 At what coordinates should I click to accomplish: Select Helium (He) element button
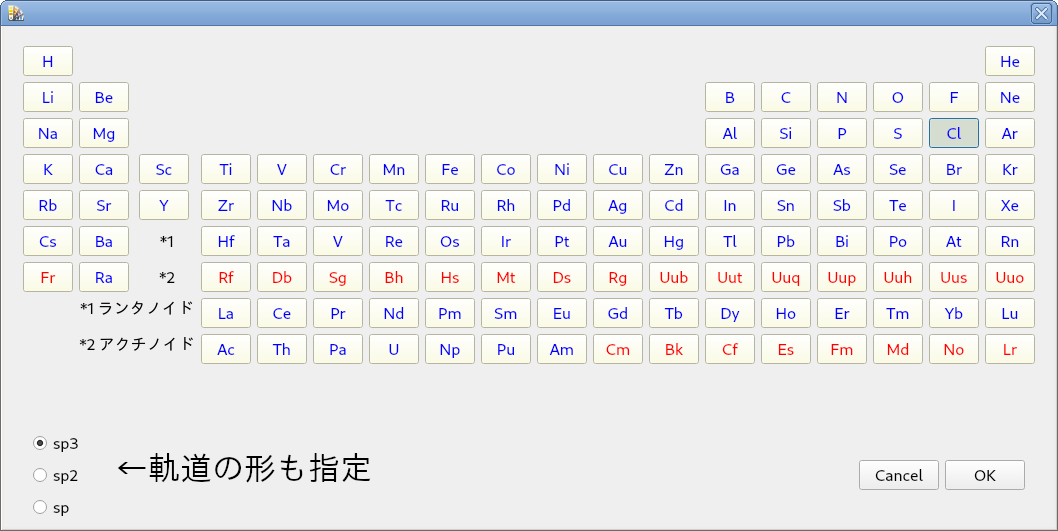point(1010,61)
